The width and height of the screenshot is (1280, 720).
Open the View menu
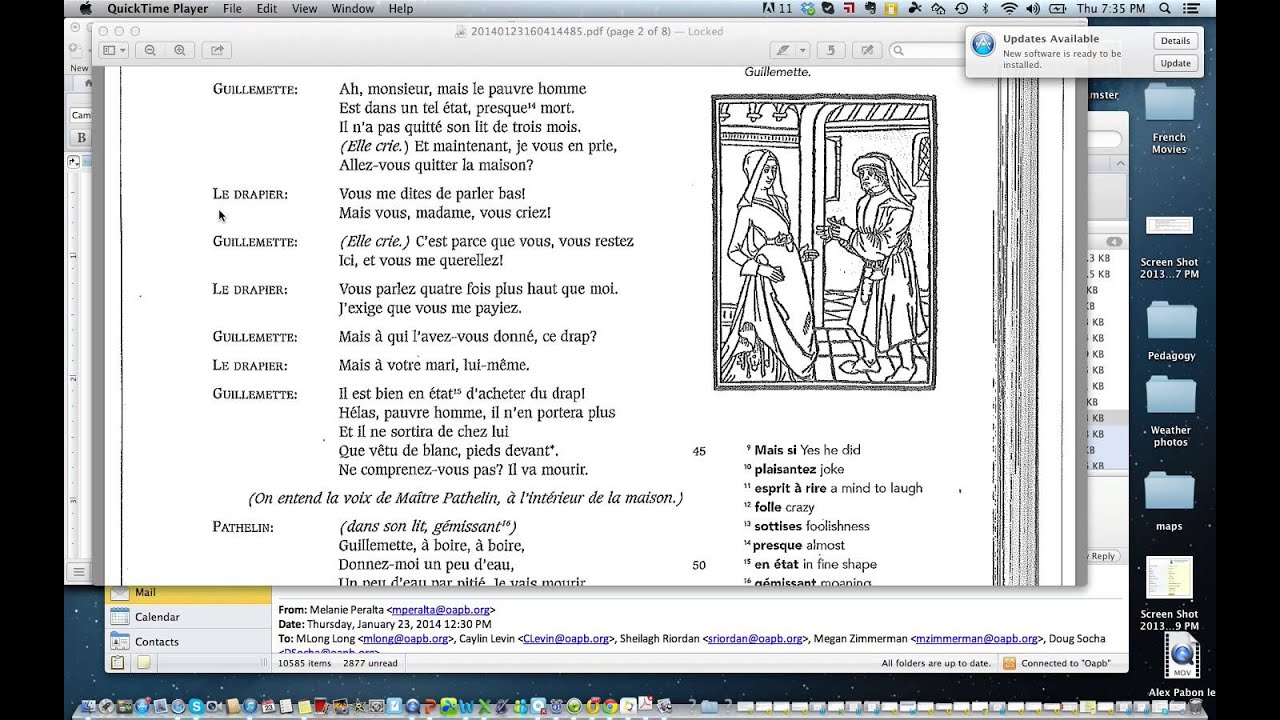tap(304, 8)
